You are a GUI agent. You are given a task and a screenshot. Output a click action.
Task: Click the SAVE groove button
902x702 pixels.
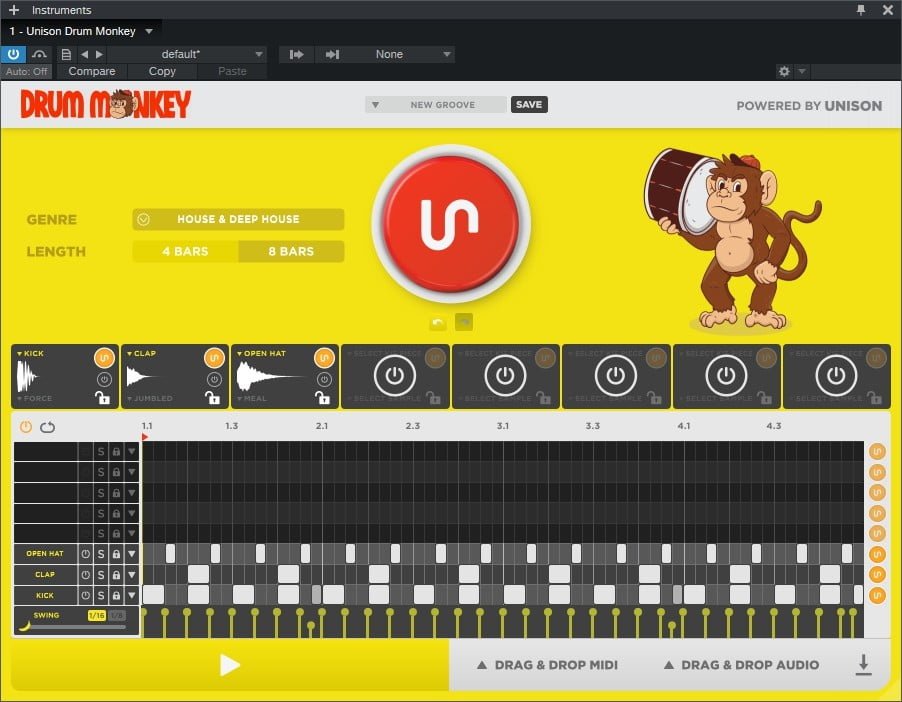[529, 104]
